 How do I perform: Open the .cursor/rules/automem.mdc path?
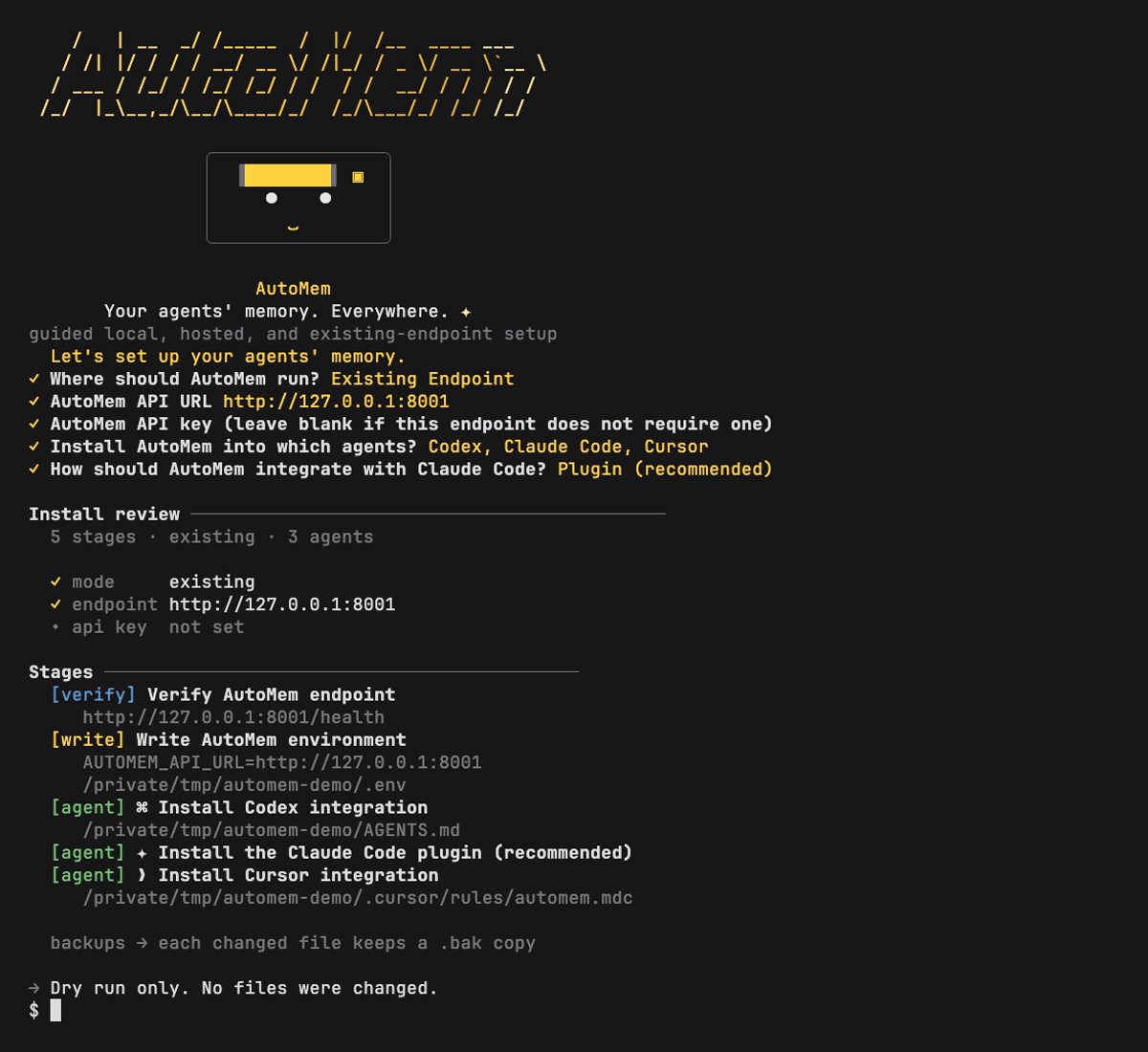(358, 898)
